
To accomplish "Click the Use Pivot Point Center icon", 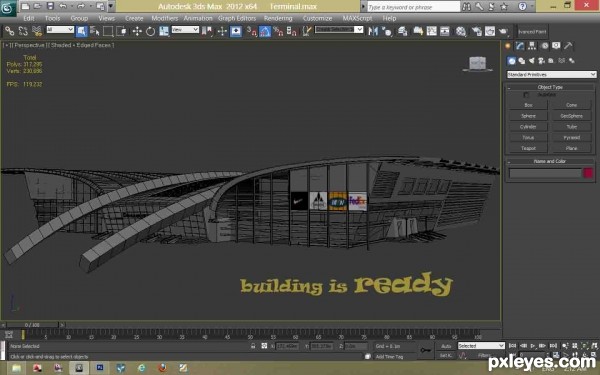I will [x=207, y=31].
